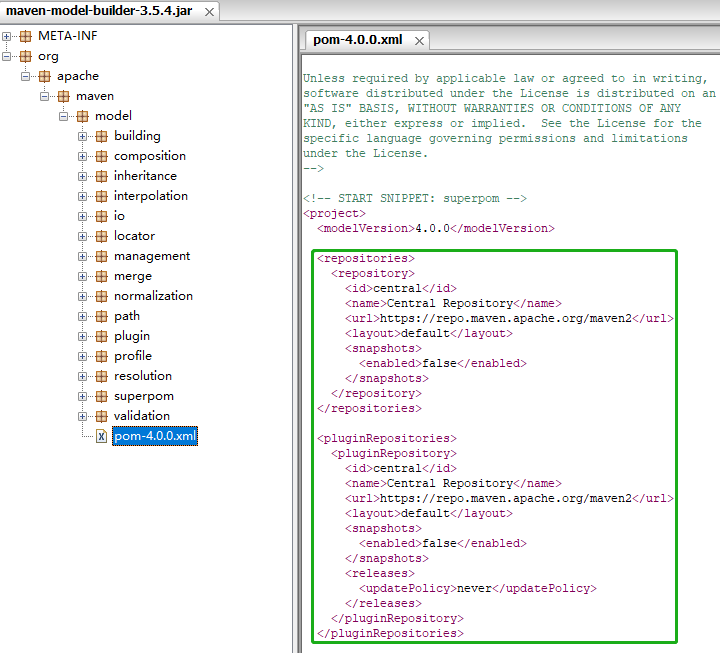The image size is (720, 653).
Task: Expand the inheritance package node
Action: coord(83,176)
